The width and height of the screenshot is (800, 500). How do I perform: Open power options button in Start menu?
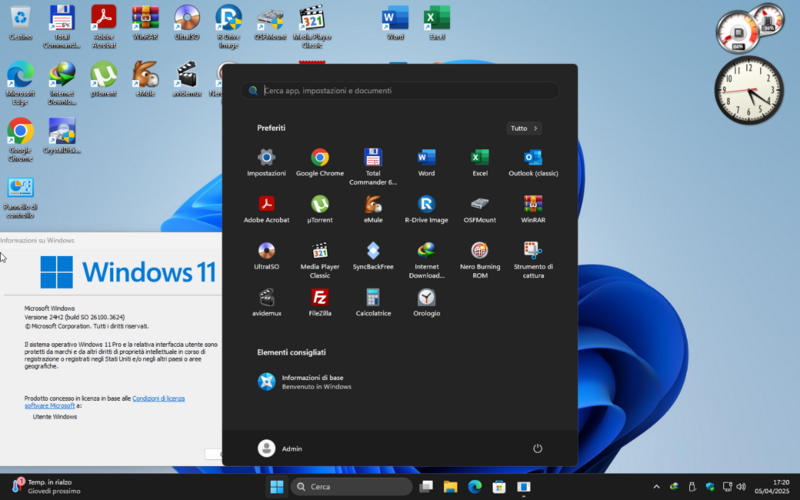537,448
